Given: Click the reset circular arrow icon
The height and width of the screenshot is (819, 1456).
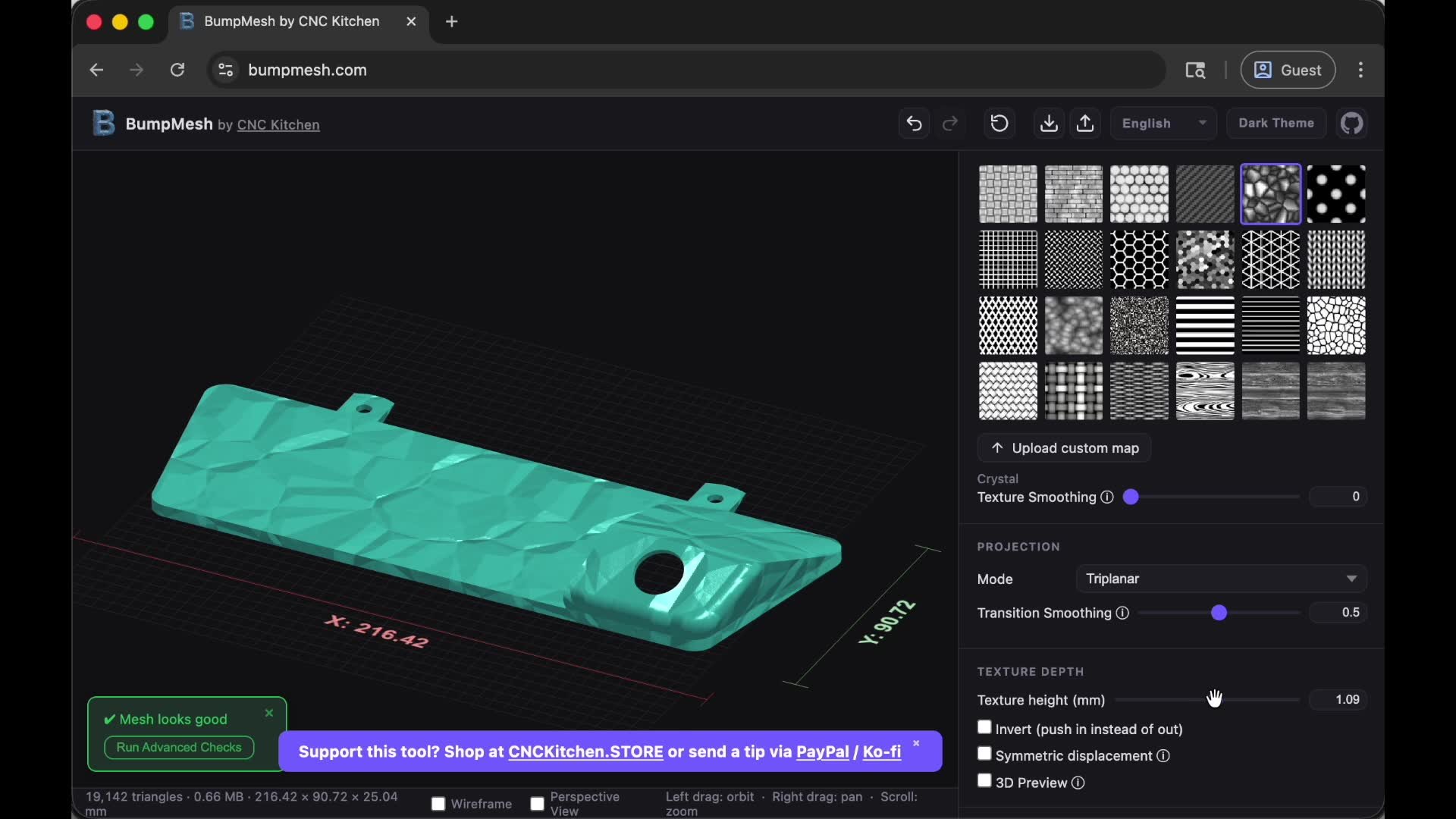Looking at the screenshot, I should click(x=999, y=124).
